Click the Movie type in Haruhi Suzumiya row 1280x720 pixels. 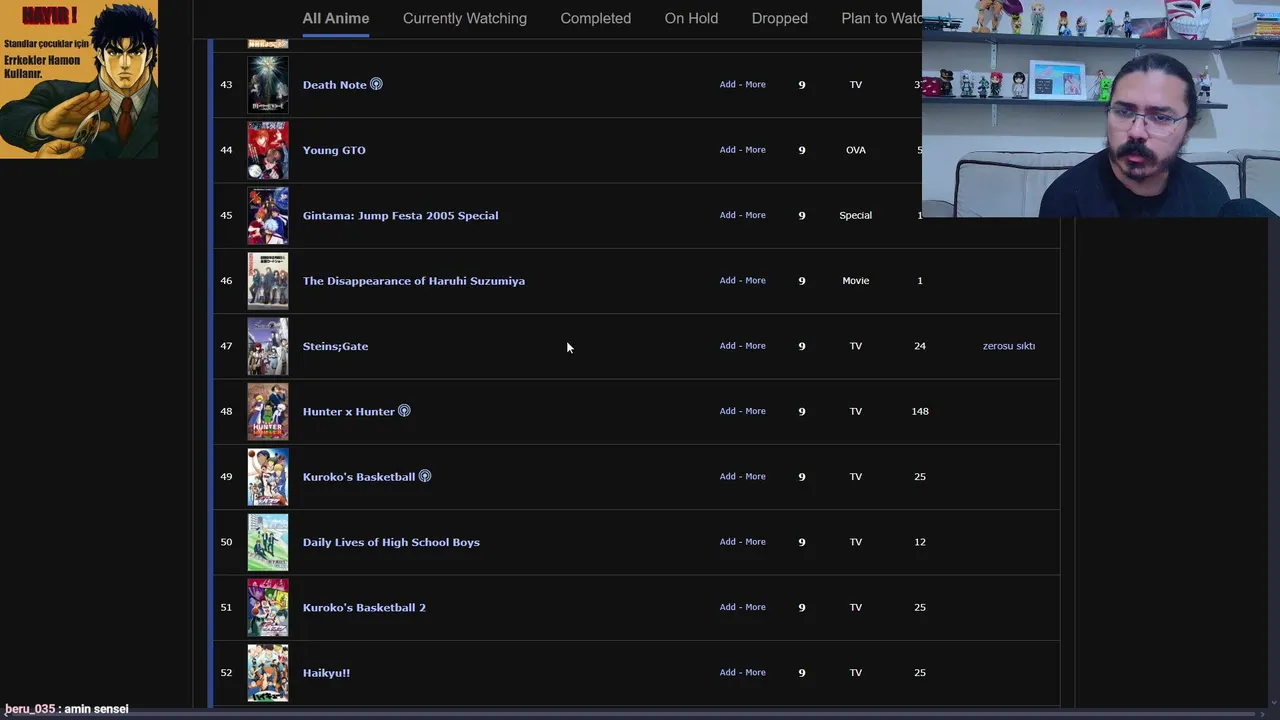coord(856,281)
